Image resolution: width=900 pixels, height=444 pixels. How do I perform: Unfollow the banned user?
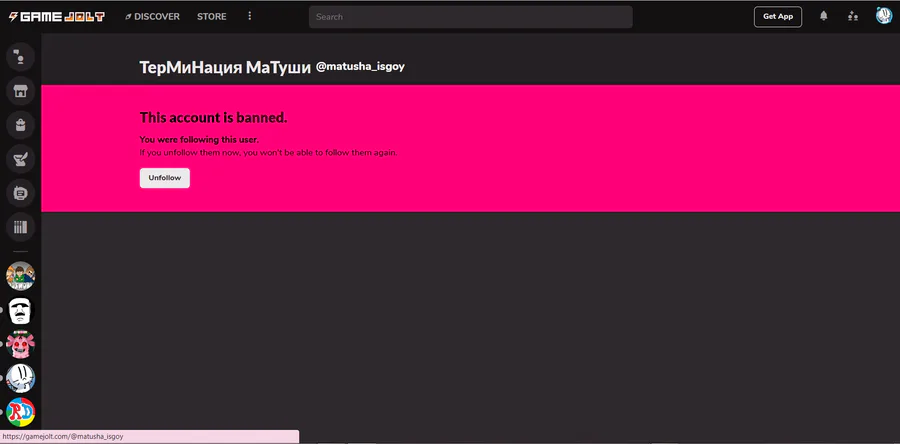pyautogui.click(x=165, y=178)
